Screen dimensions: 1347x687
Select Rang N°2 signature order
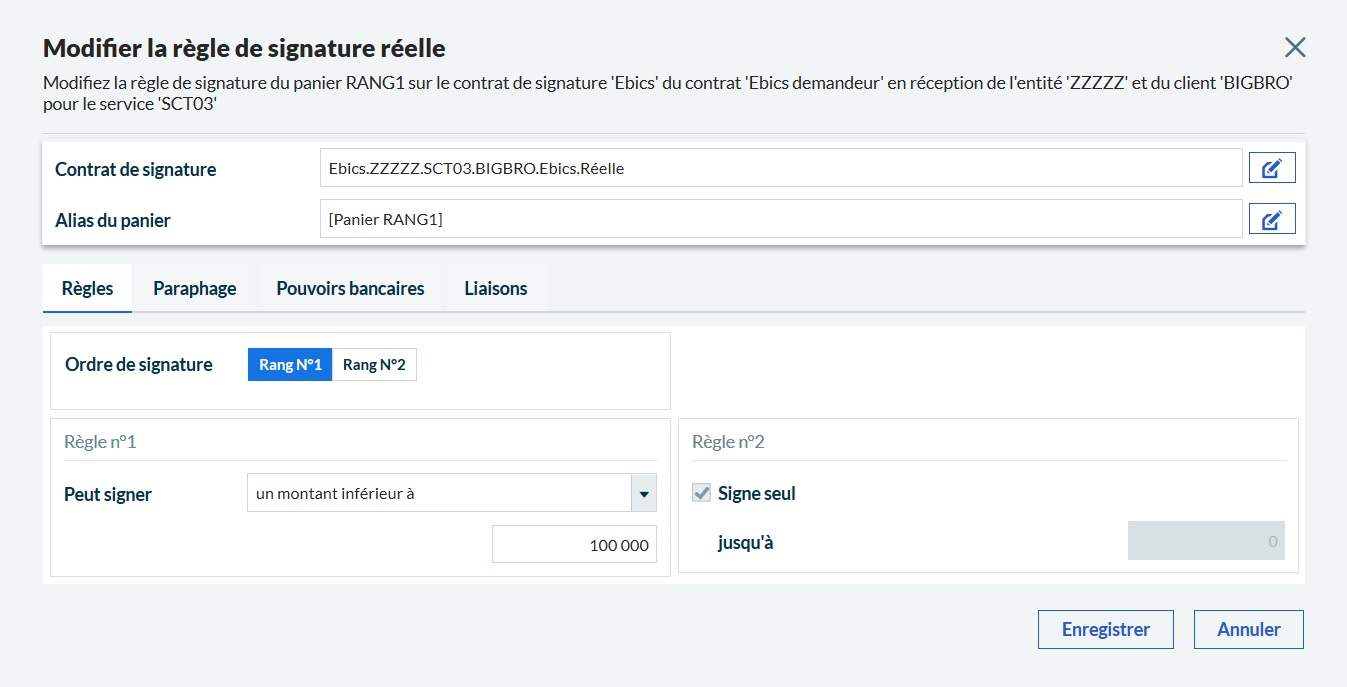coord(374,365)
